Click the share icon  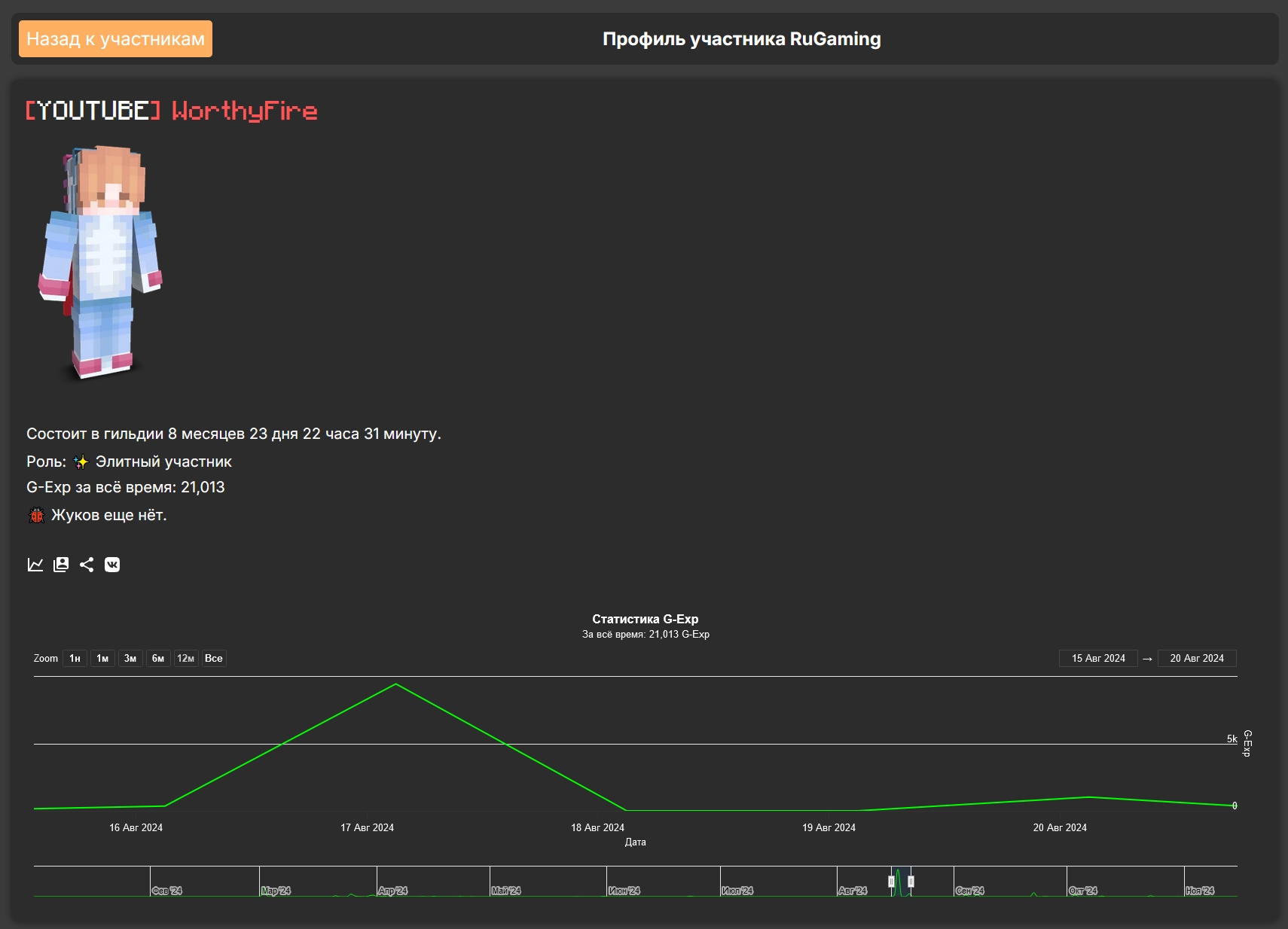[87, 565]
